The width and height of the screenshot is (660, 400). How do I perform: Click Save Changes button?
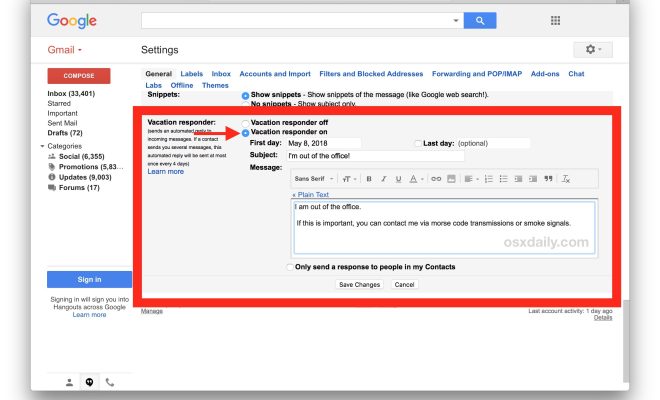point(359,285)
